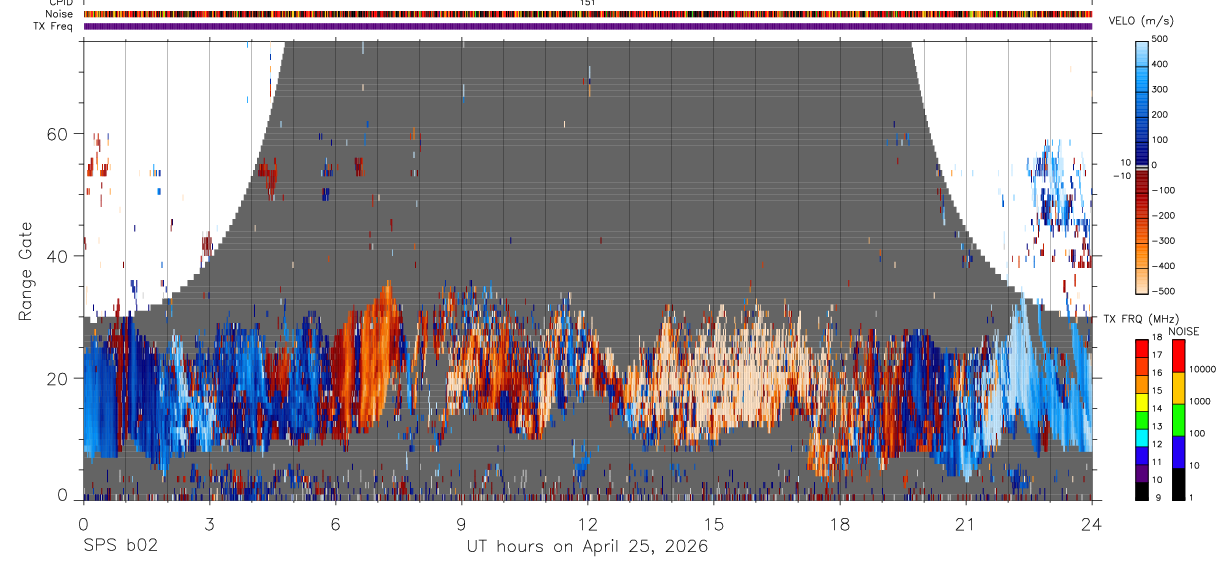Click the purple swatch in TX FRQ legend
The height and width of the screenshot is (567, 1228).
pyautogui.click(x=1141, y=473)
